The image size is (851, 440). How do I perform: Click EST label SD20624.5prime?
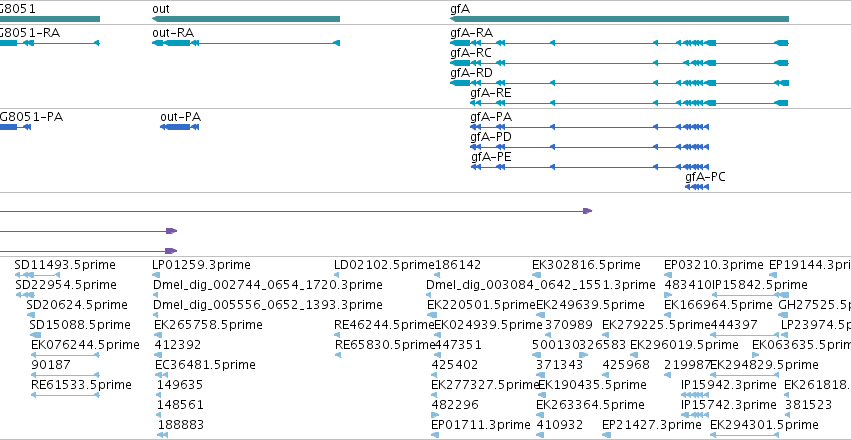tap(77, 305)
